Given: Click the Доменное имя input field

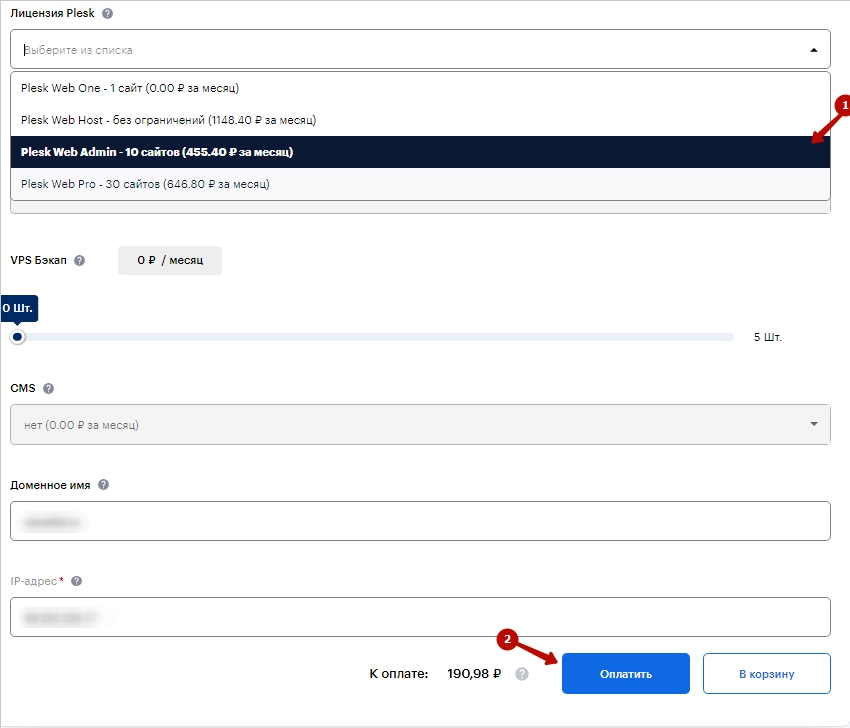Looking at the screenshot, I should [x=420, y=521].
